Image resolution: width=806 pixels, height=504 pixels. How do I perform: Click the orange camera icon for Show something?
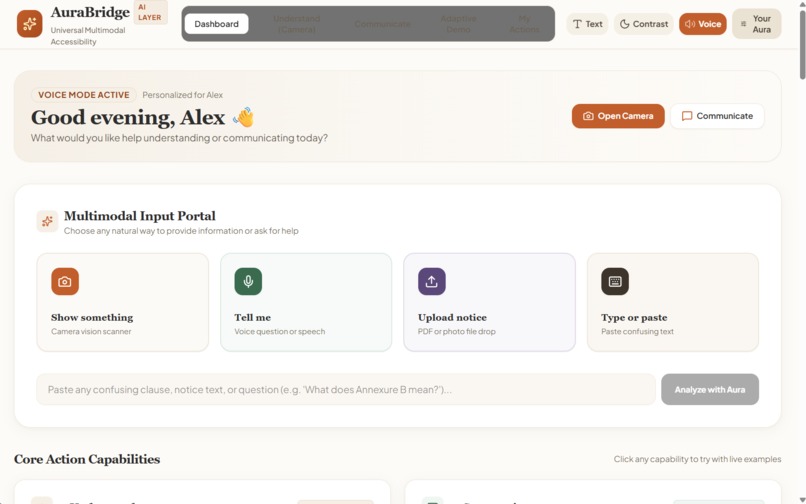tap(65, 281)
